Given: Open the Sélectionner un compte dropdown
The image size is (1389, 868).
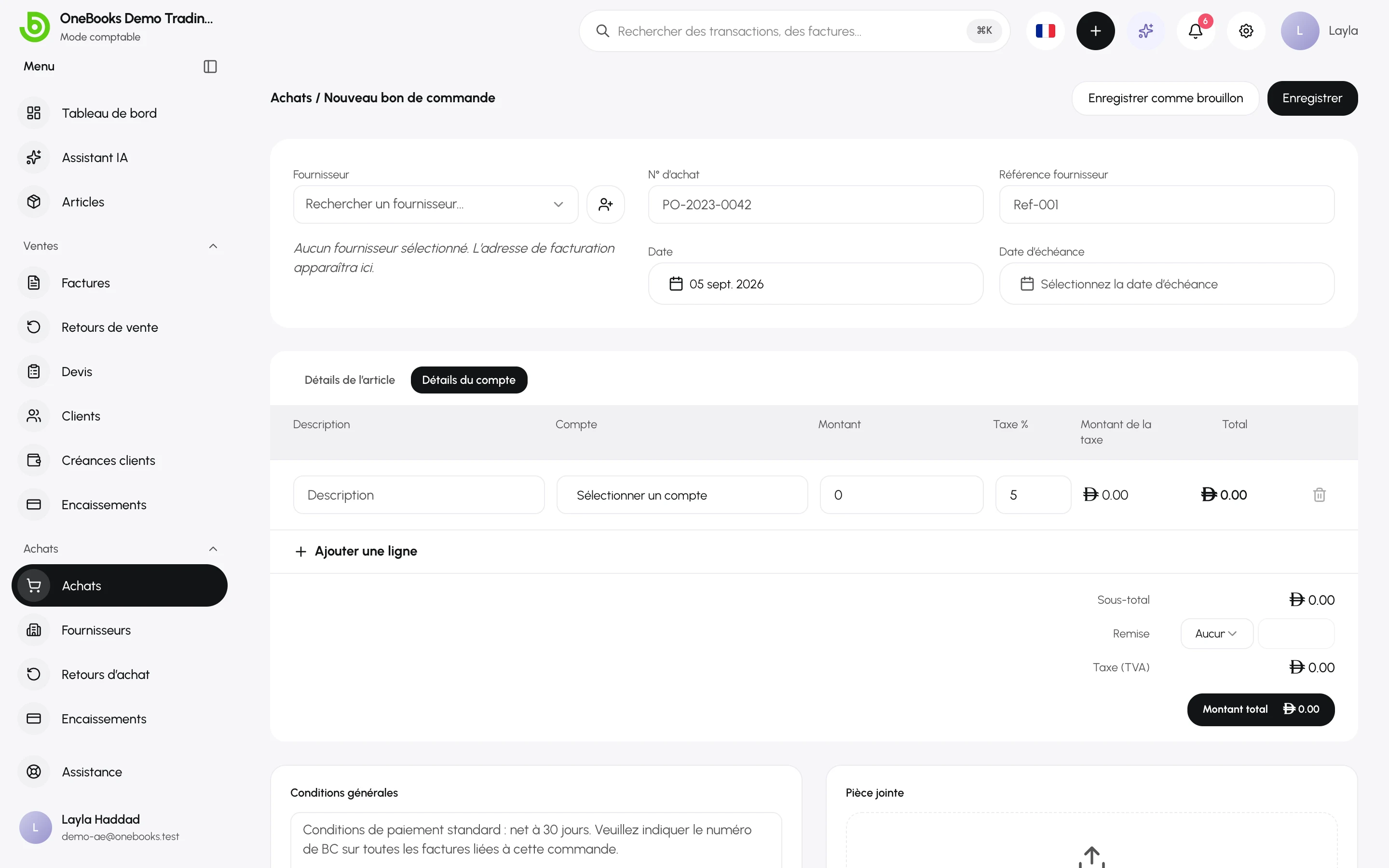Looking at the screenshot, I should [x=682, y=495].
